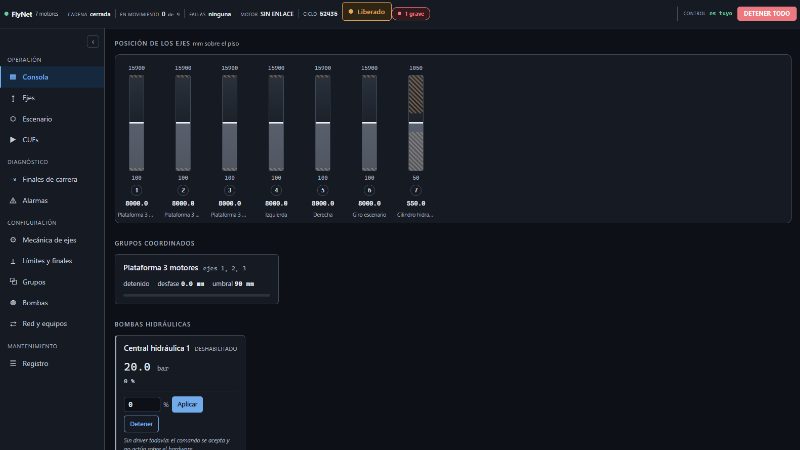Select axis number 6 circle

coord(369,190)
